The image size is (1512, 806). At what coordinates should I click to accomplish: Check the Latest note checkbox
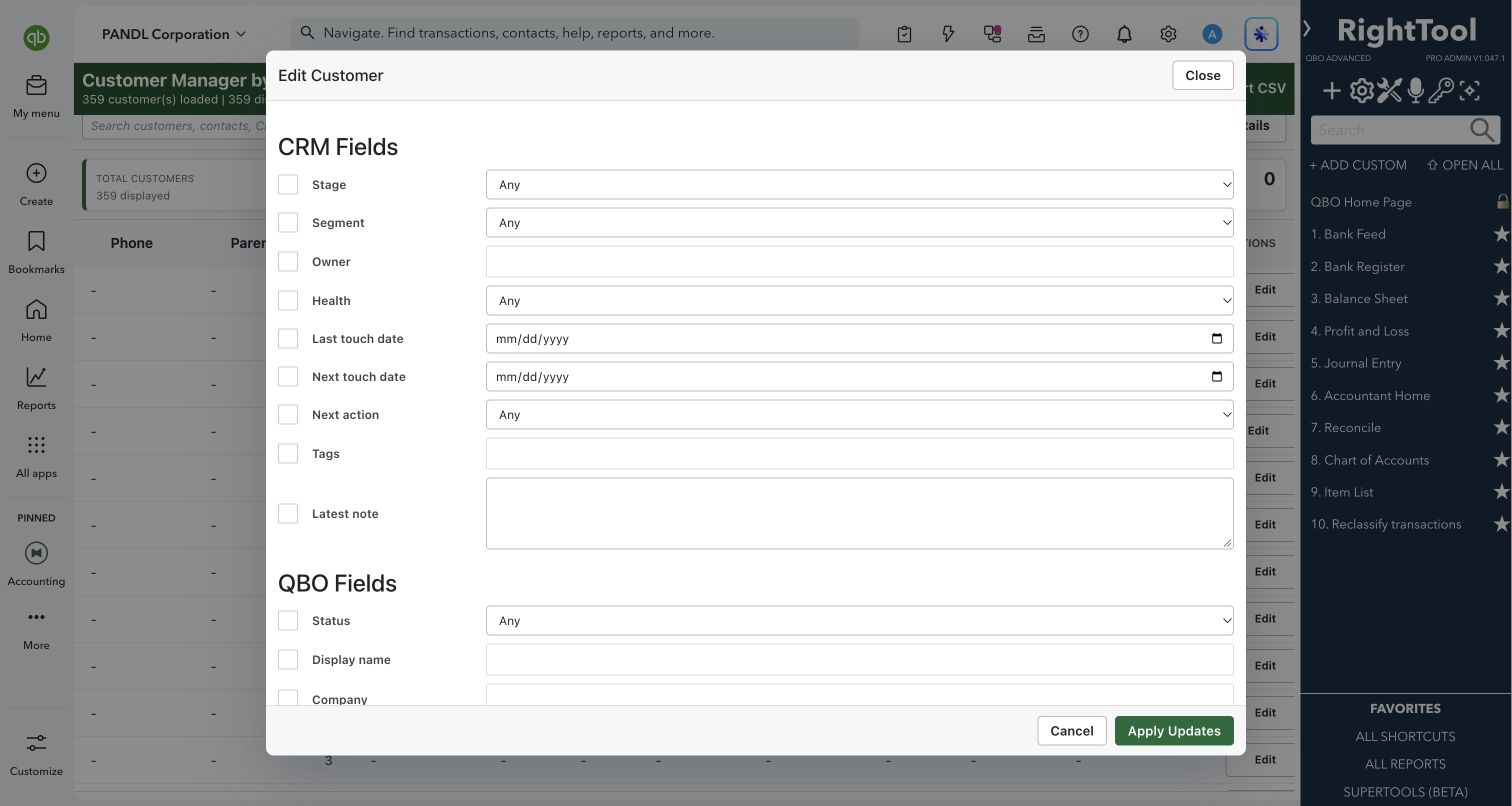click(x=288, y=514)
